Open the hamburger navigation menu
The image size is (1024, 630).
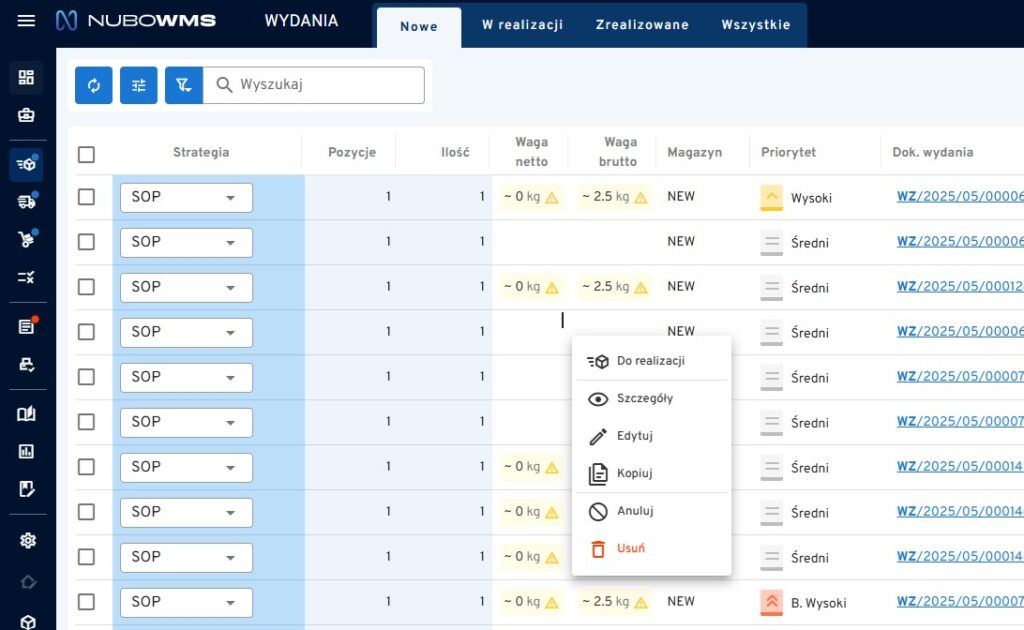[26, 21]
